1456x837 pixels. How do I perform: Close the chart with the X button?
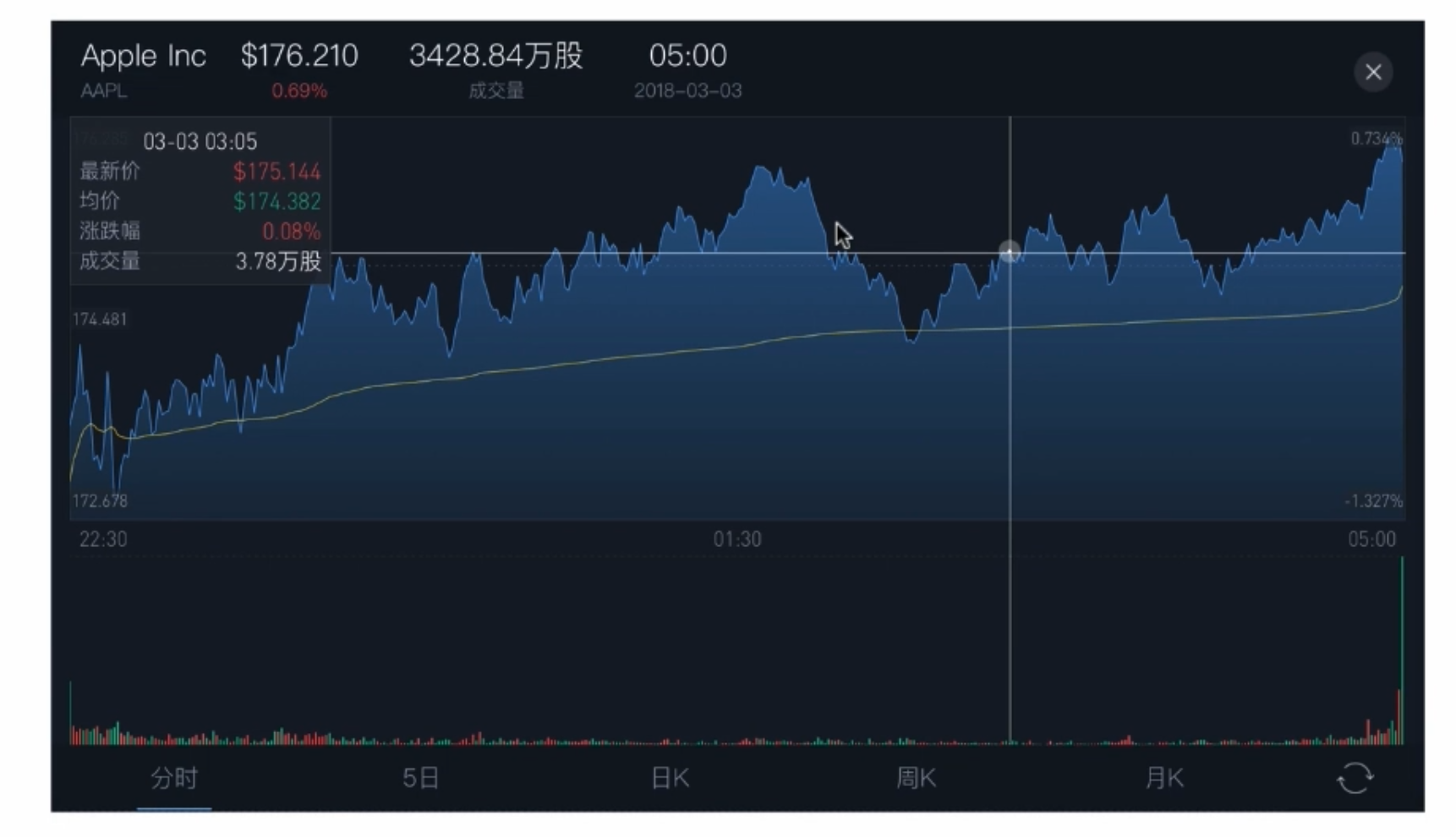pos(1373,73)
